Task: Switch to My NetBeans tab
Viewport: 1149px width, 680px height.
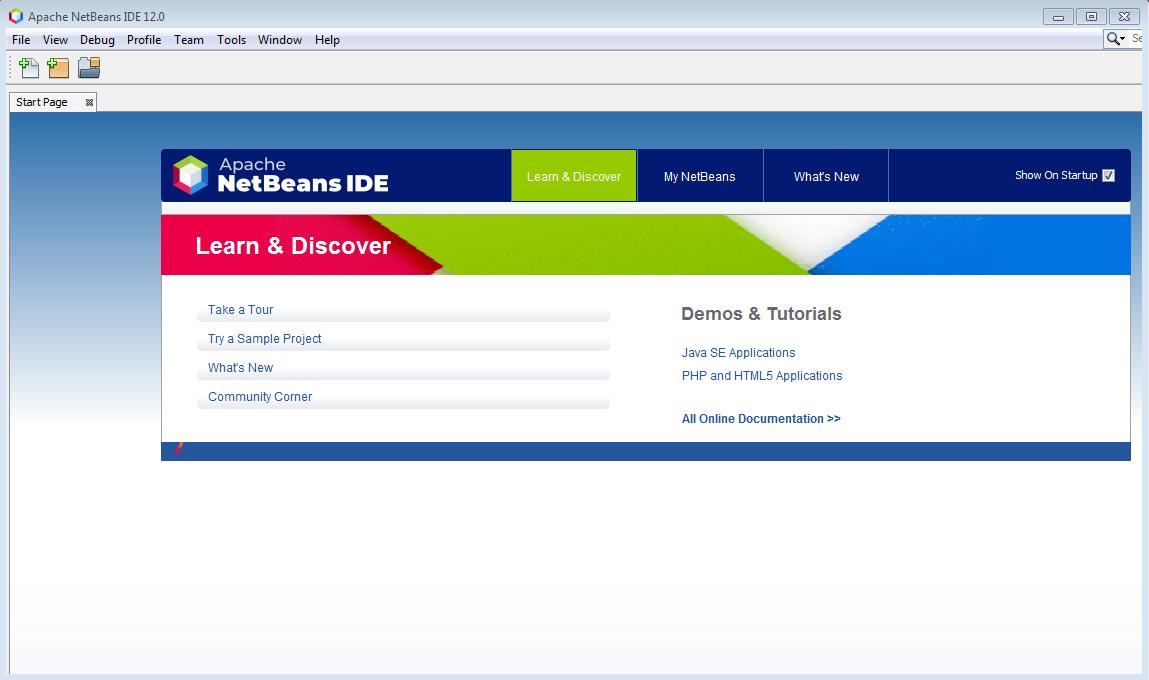Action: pyautogui.click(x=700, y=176)
